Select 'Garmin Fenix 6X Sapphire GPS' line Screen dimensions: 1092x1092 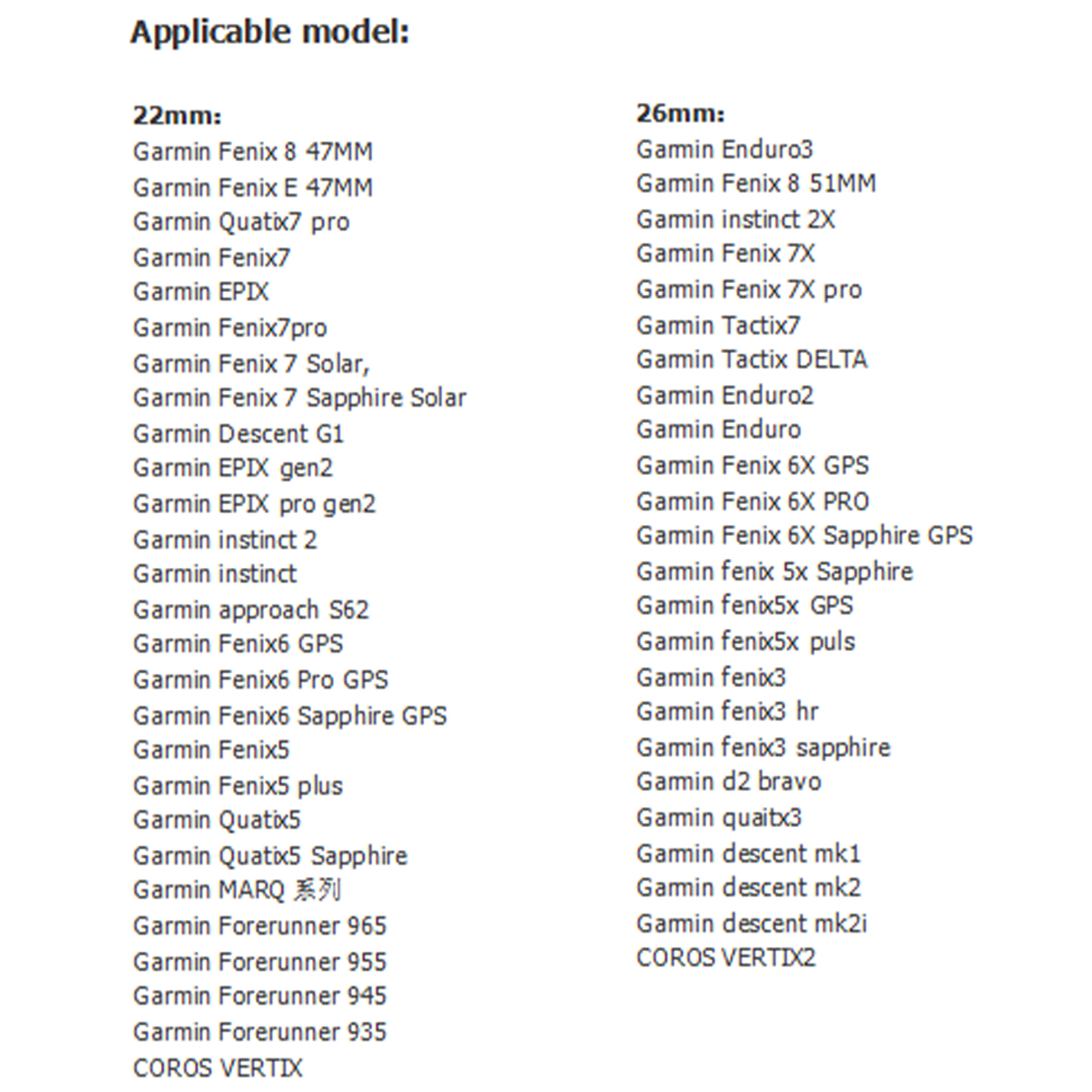[x=804, y=535]
